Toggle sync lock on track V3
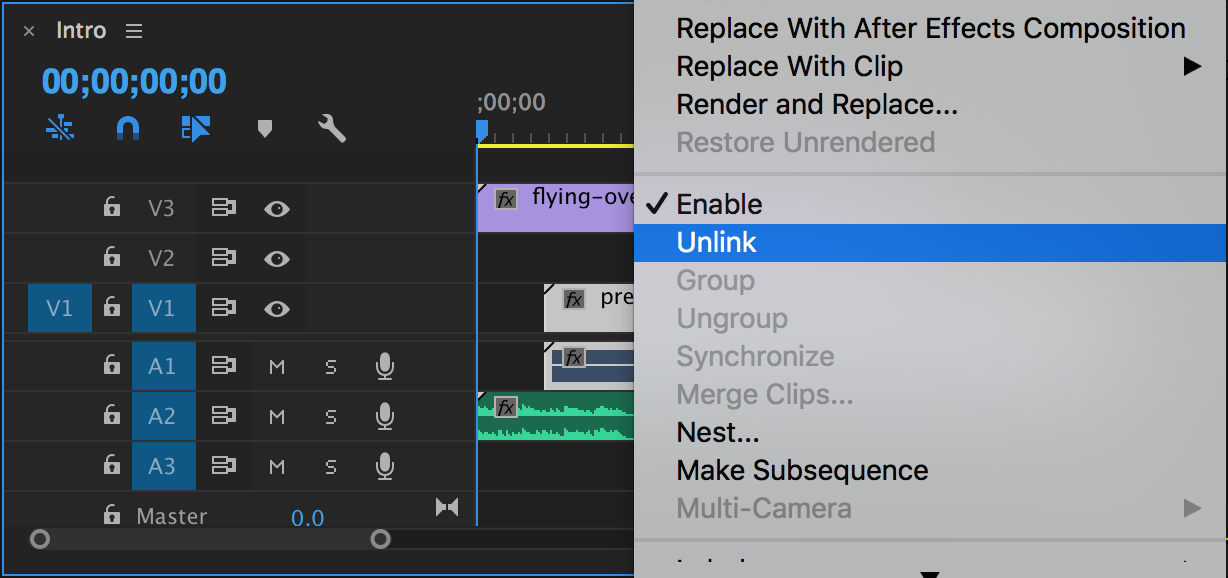Viewport: 1228px width, 578px height. click(x=223, y=208)
